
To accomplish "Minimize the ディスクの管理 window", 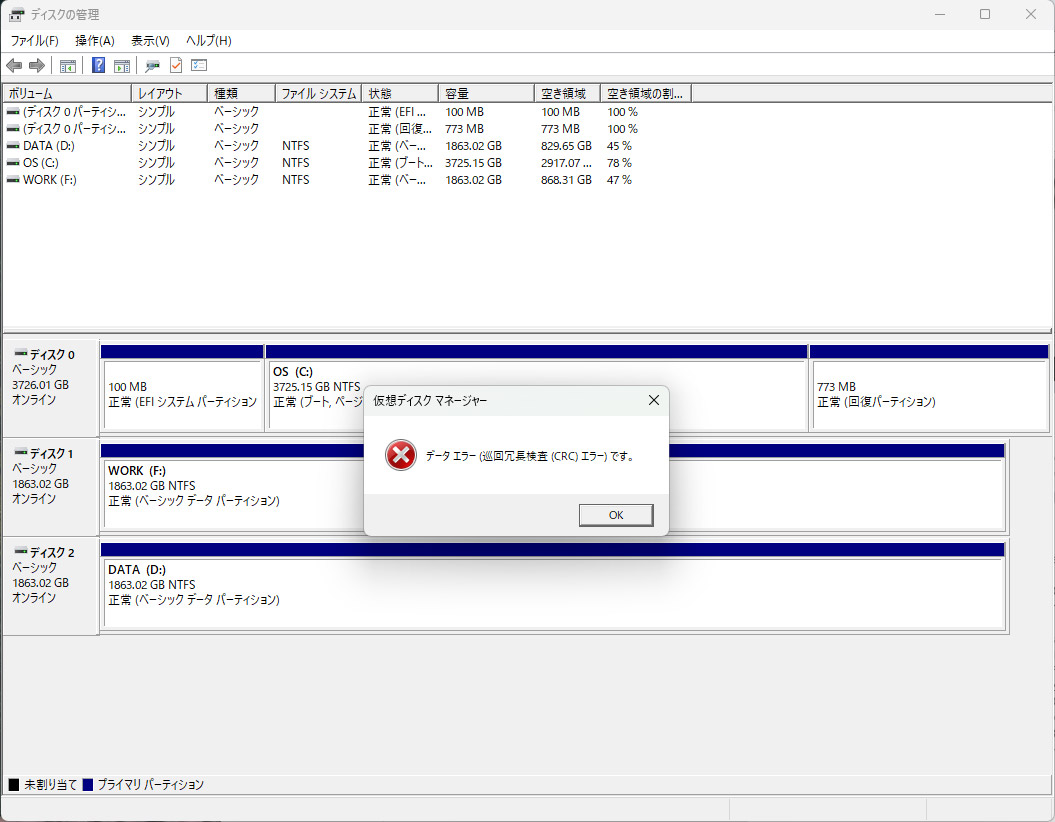I will tap(940, 14).
